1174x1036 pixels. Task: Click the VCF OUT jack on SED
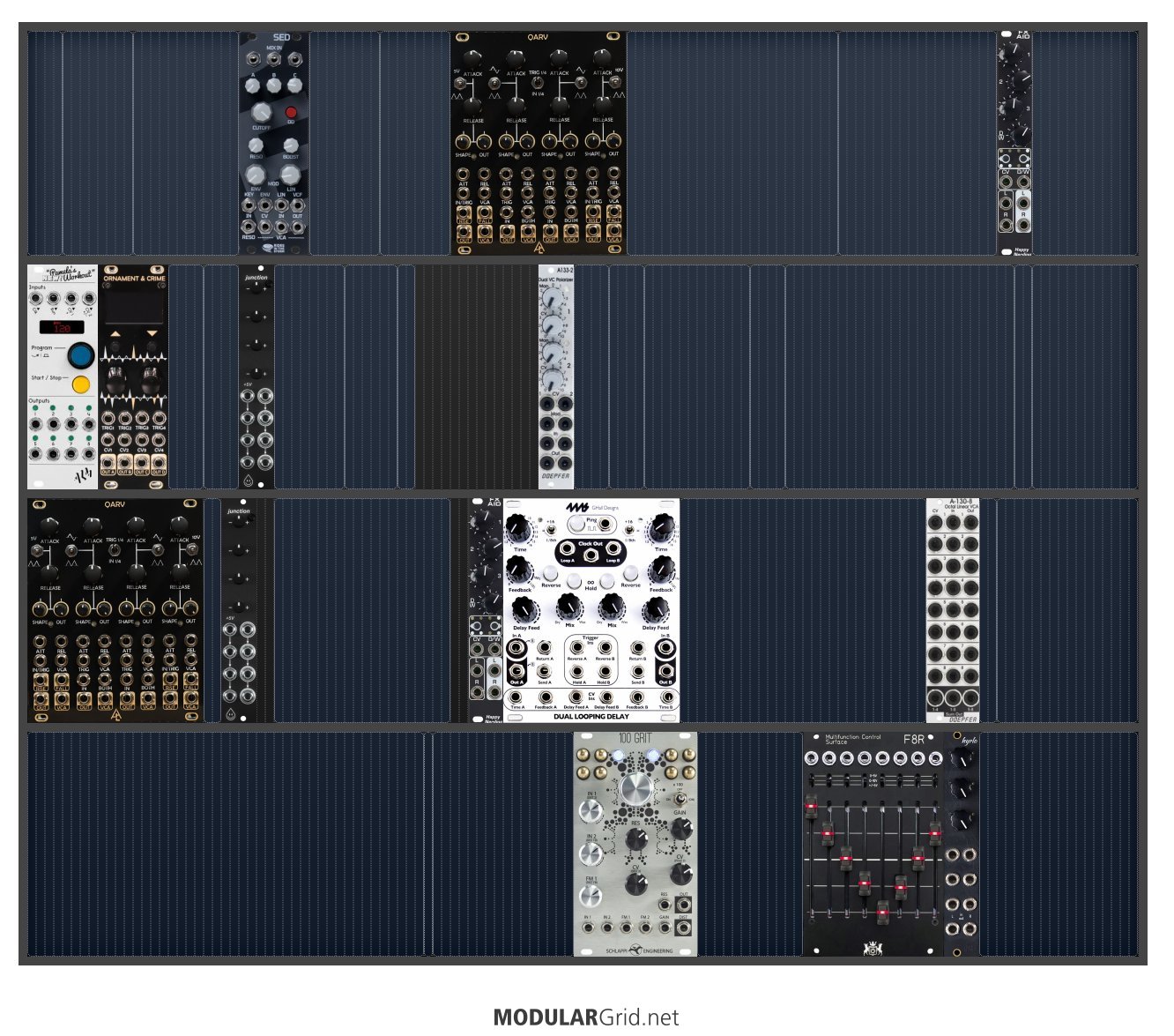[x=298, y=205]
